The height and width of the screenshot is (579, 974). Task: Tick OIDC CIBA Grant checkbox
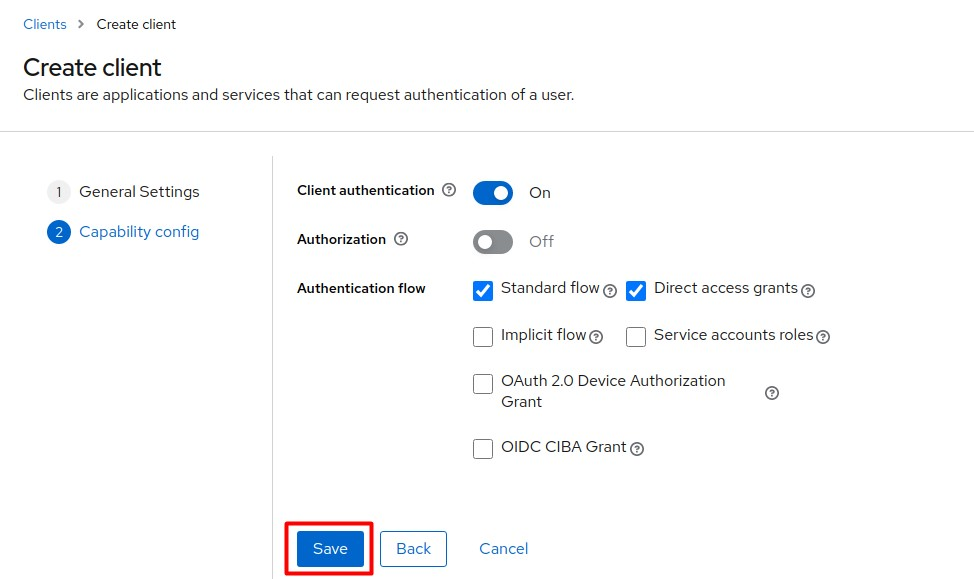point(483,449)
